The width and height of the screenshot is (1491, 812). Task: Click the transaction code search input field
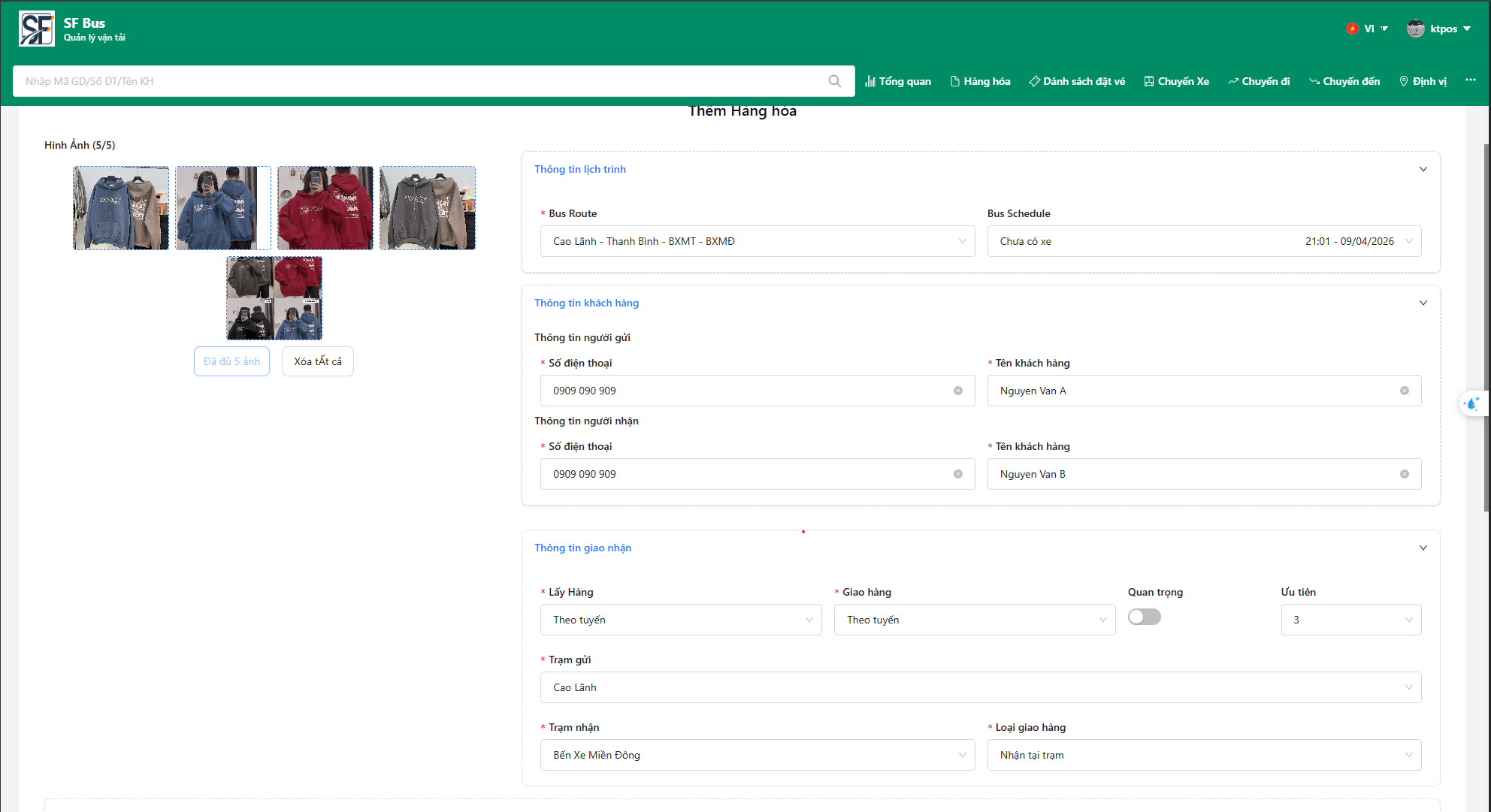(x=421, y=81)
